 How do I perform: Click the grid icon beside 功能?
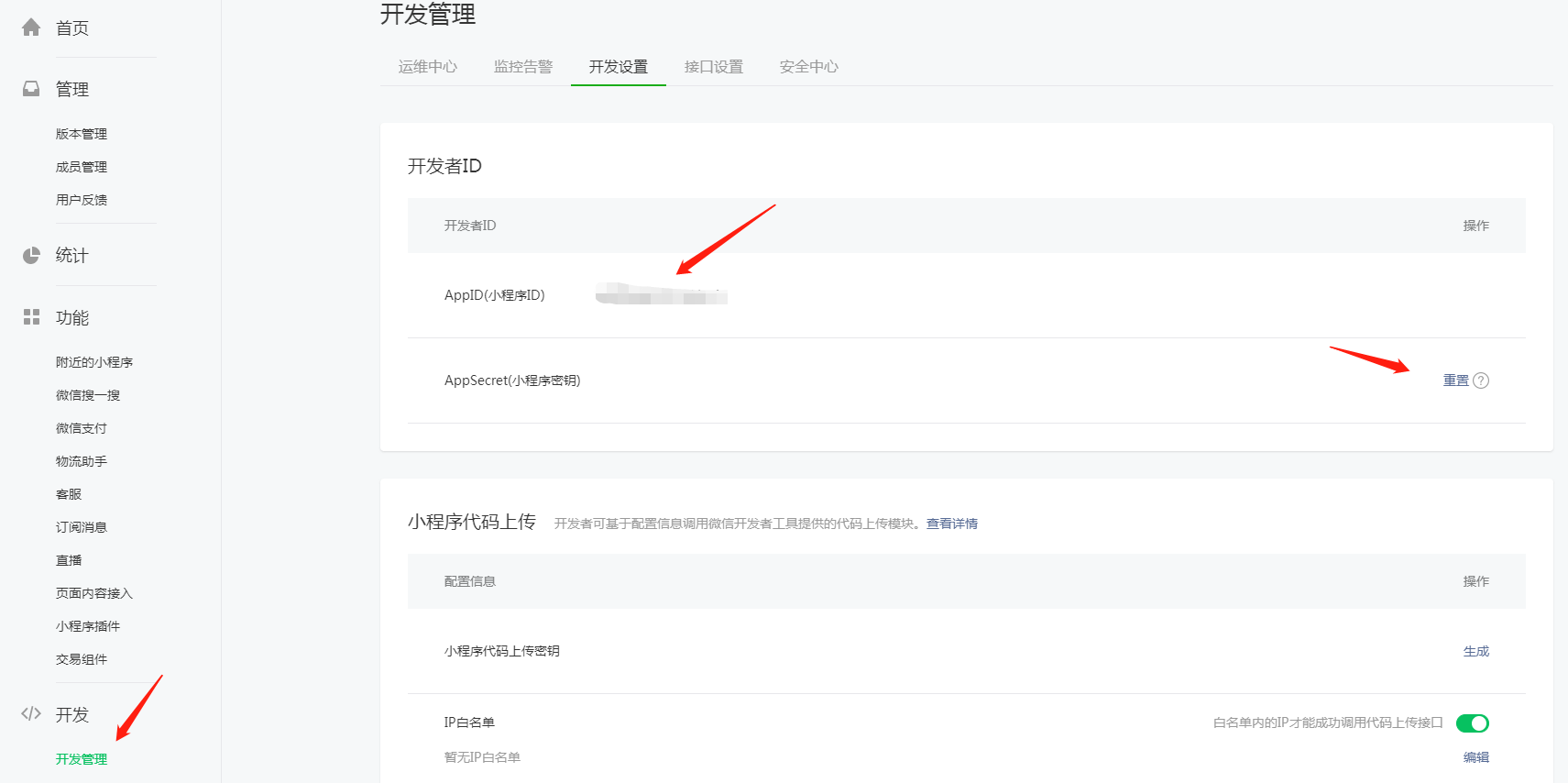pos(31,317)
